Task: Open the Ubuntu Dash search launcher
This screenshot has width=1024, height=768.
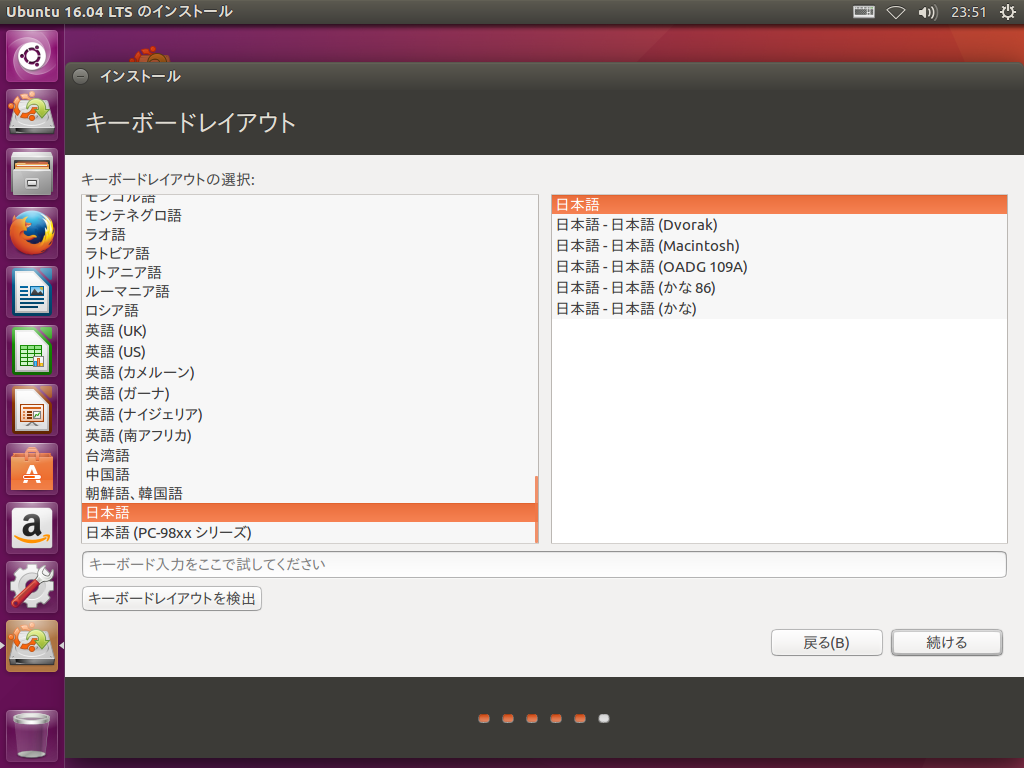Action: pos(32,56)
